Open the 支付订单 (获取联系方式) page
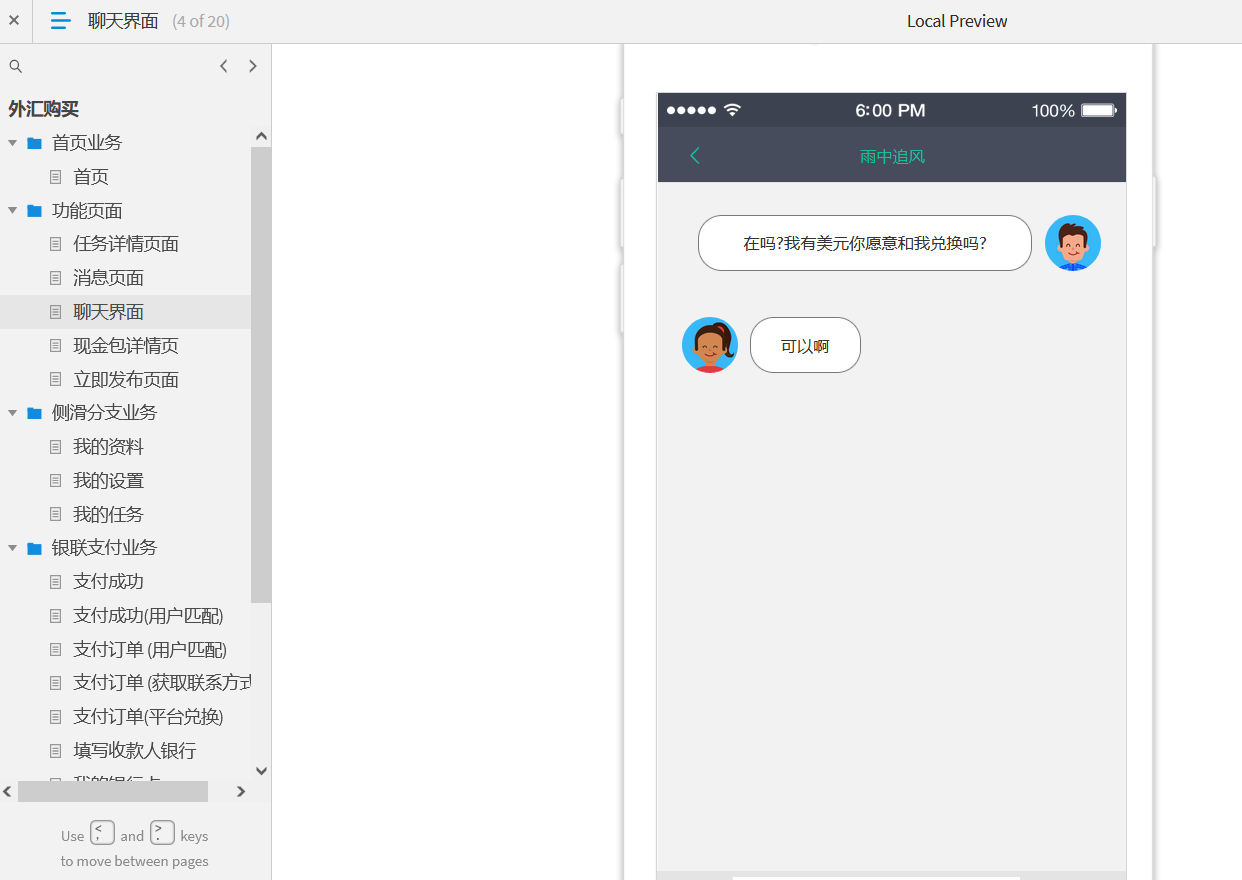The image size is (1242, 880). point(162,683)
